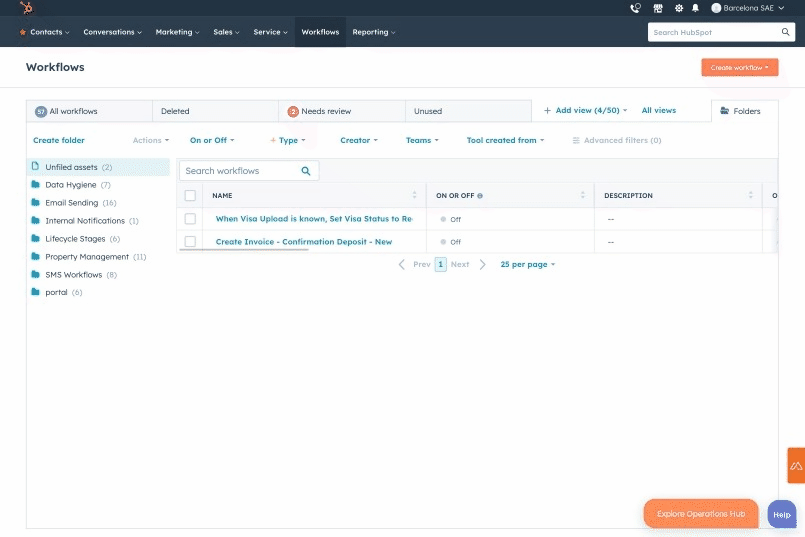Click the Help button
The image size is (805, 537).
point(782,514)
